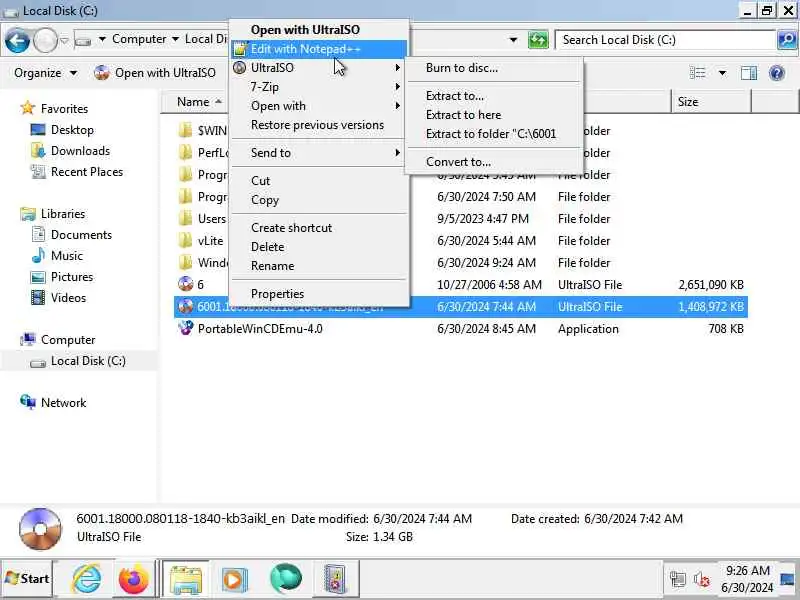Choose Rename from the context menu
This screenshot has height=600, width=800.
tap(319, 266)
